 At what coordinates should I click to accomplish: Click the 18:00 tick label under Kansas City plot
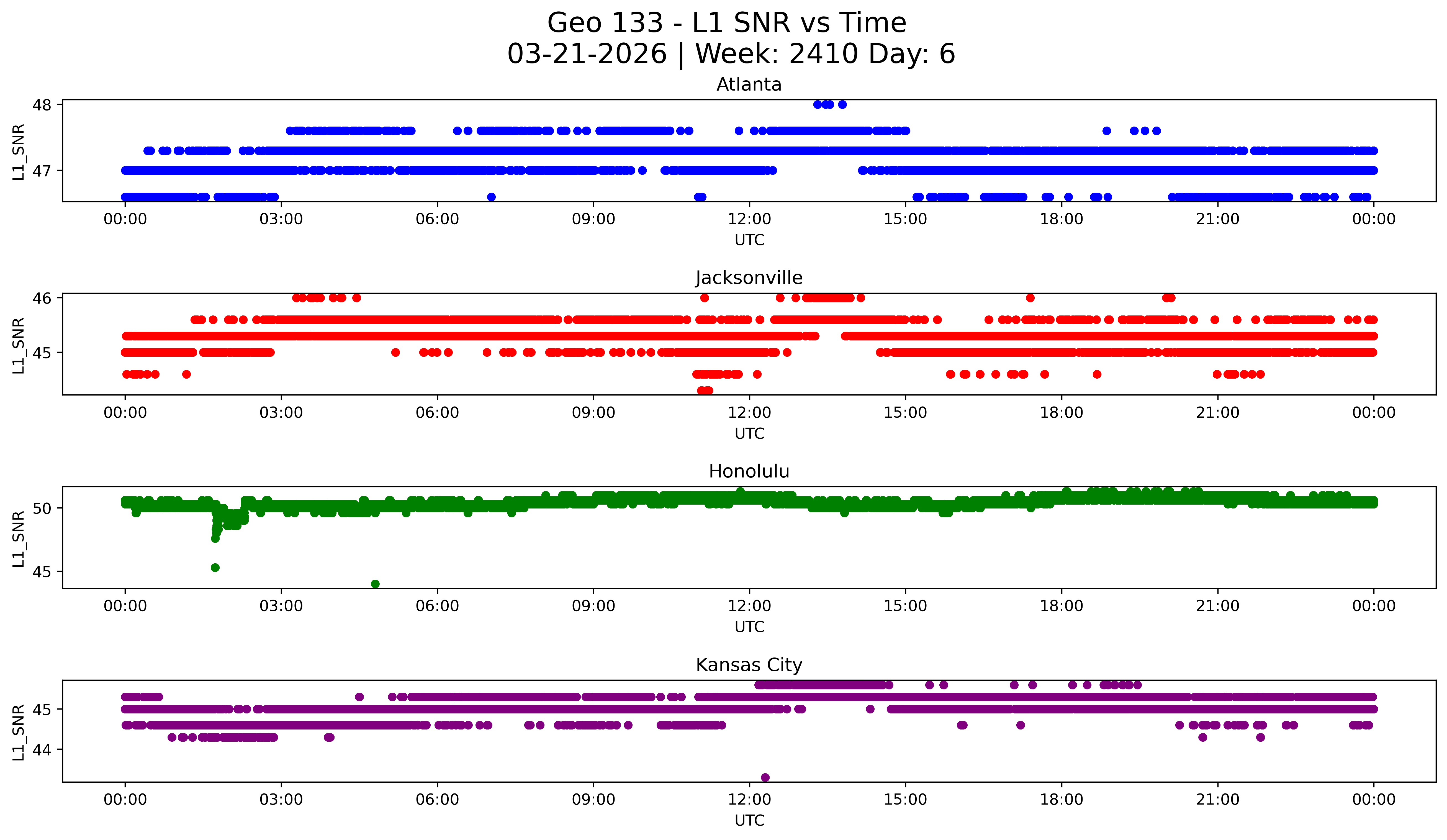click(1061, 800)
